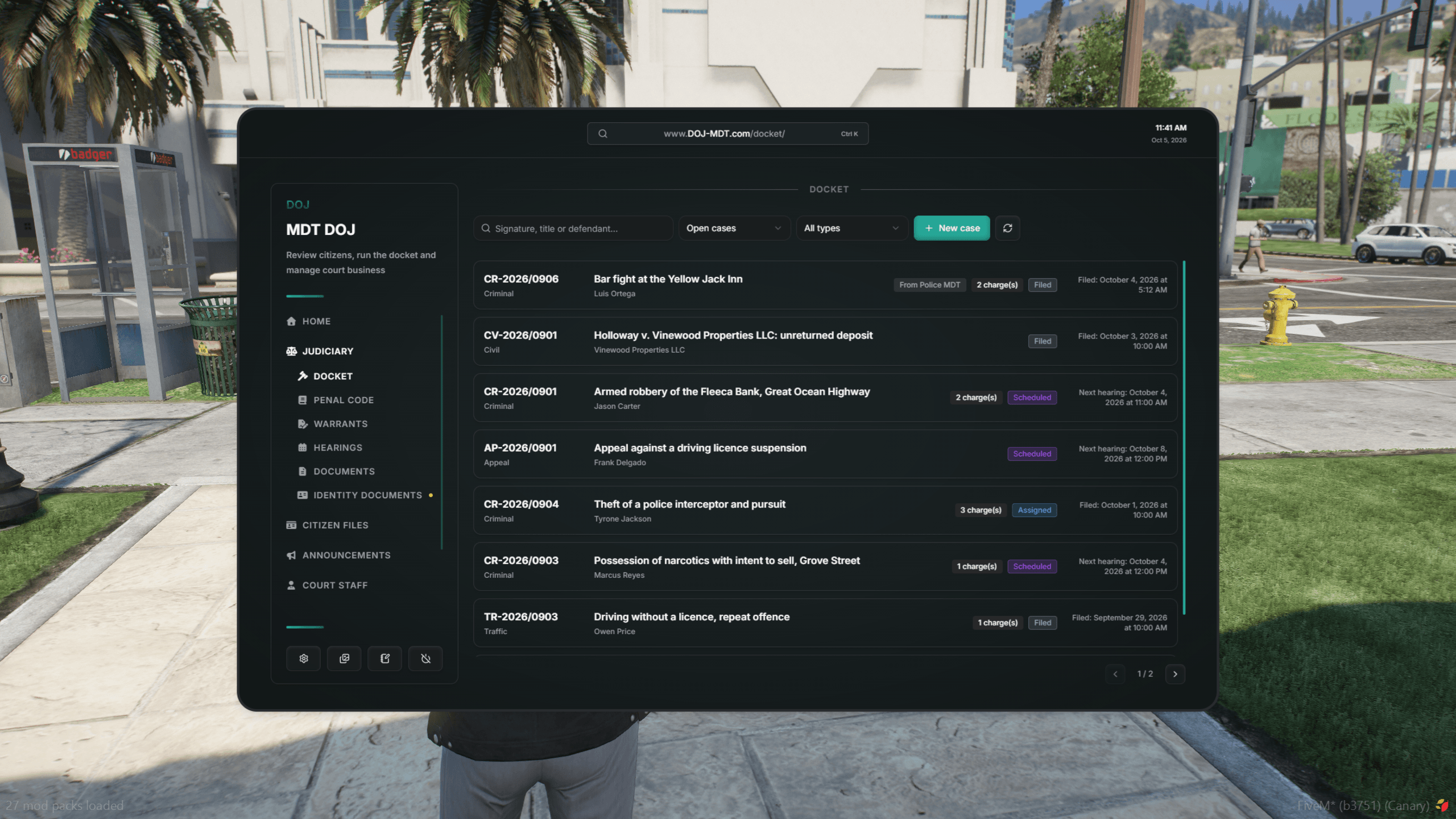Click case number TR-2026/0903
The image size is (1456, 819).
point(520,617)
